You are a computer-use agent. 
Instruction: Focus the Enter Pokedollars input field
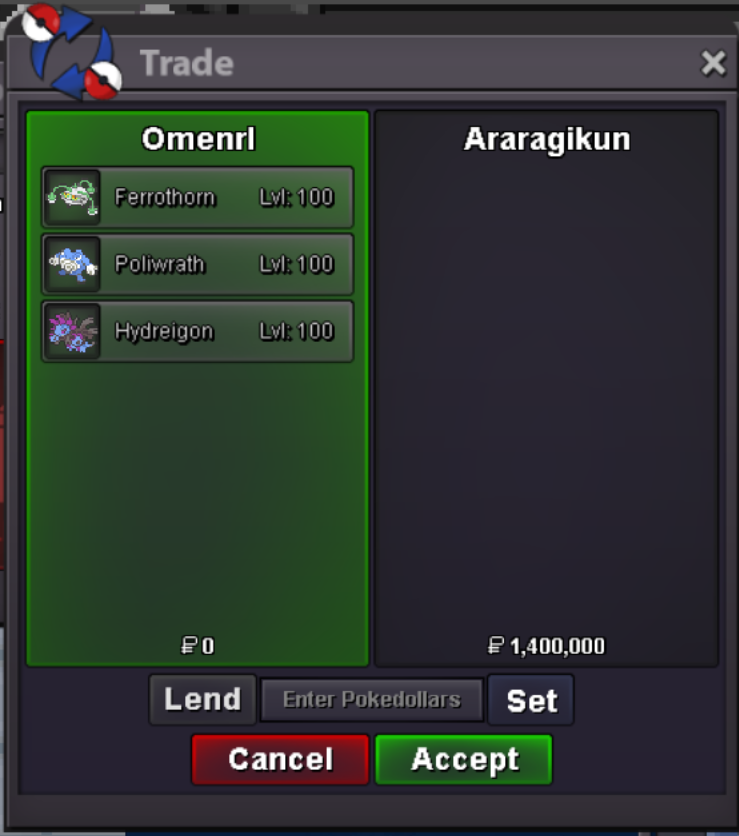(372, 700)
